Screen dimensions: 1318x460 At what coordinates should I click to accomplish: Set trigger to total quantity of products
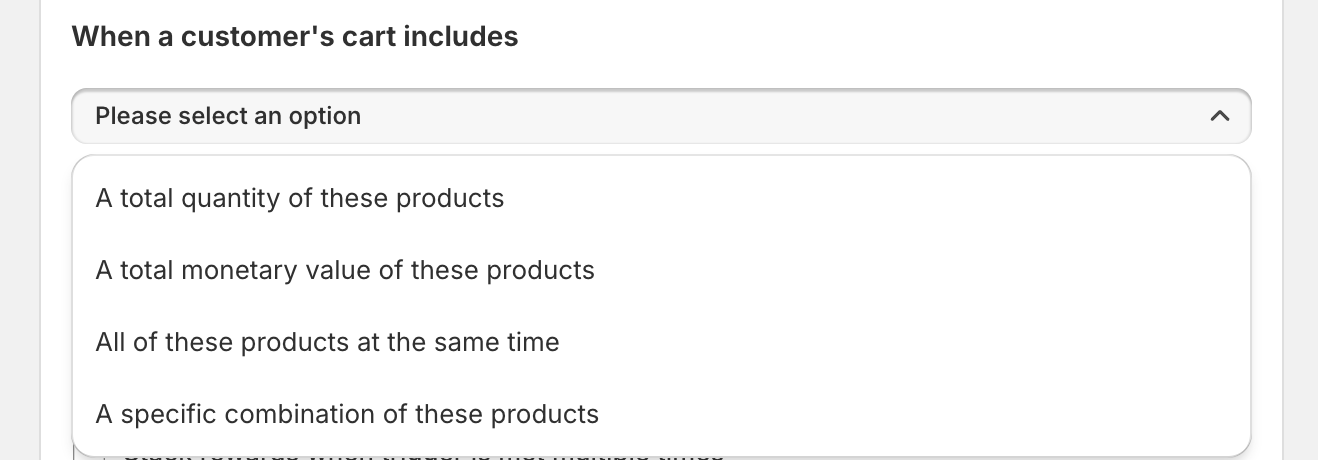point(299,198)
